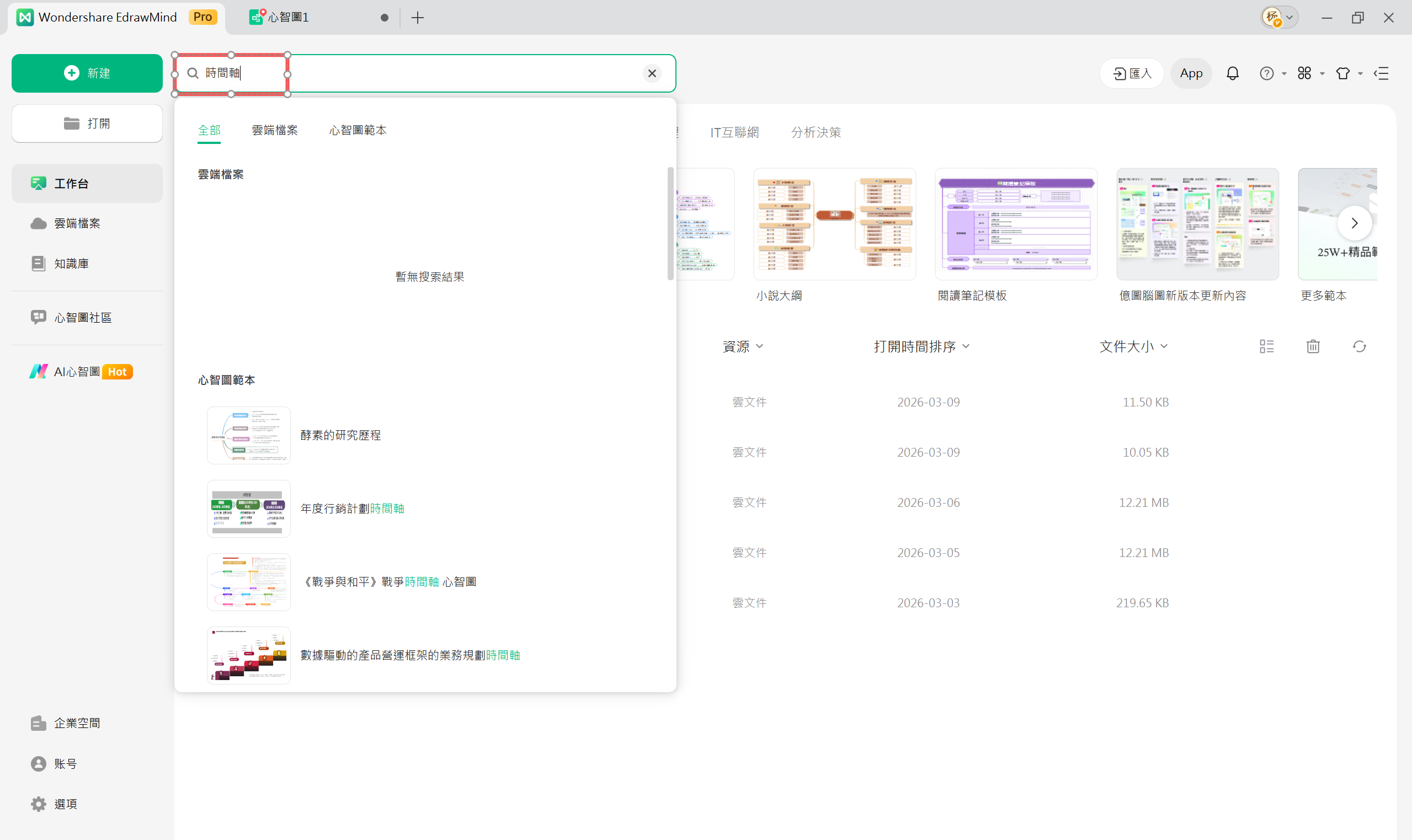
Task: Clear the search box with the X
Action: point(652,73)
